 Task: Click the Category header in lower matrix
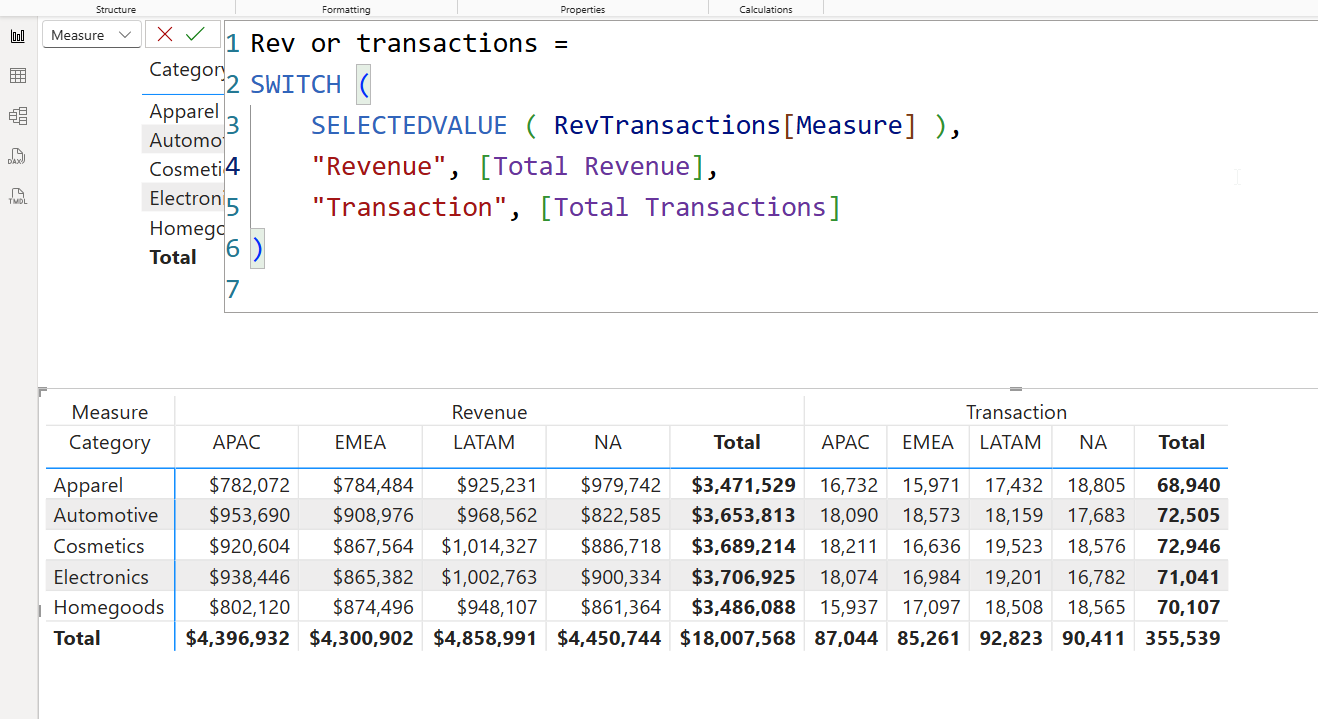110,442
